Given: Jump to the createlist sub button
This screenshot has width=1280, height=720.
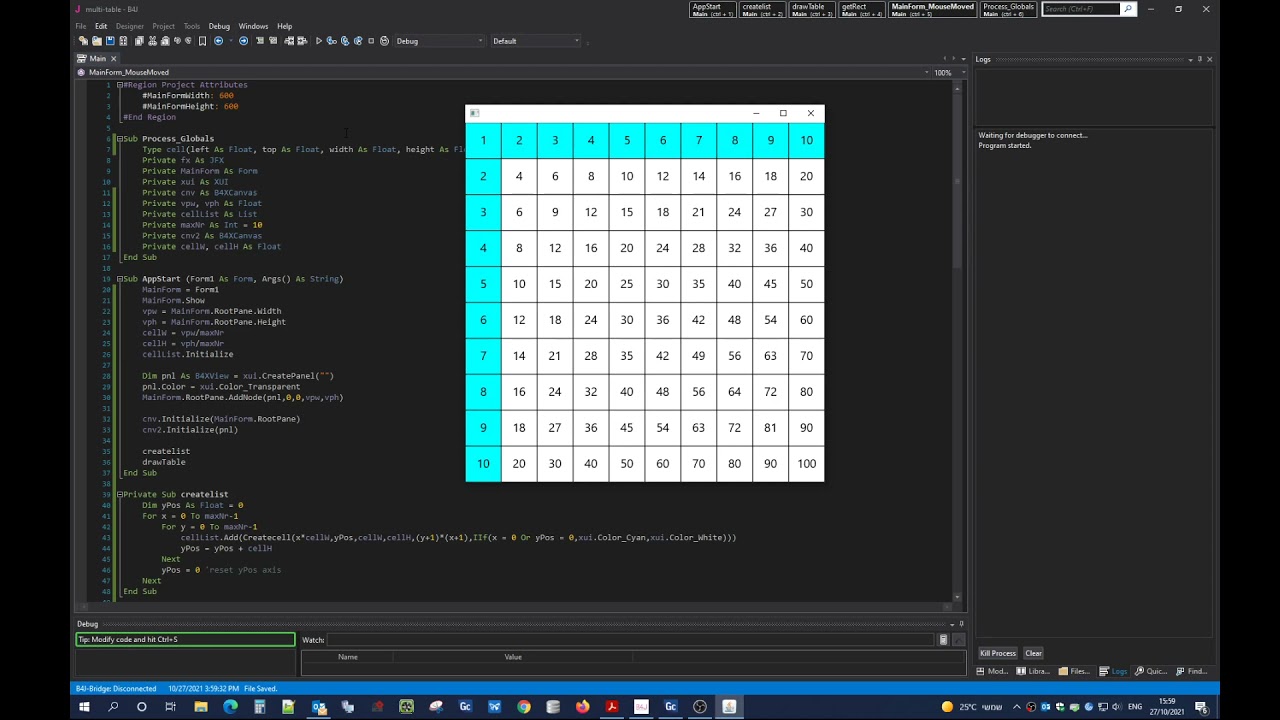Looking at the screenshot, I should (x=762, y=10).
